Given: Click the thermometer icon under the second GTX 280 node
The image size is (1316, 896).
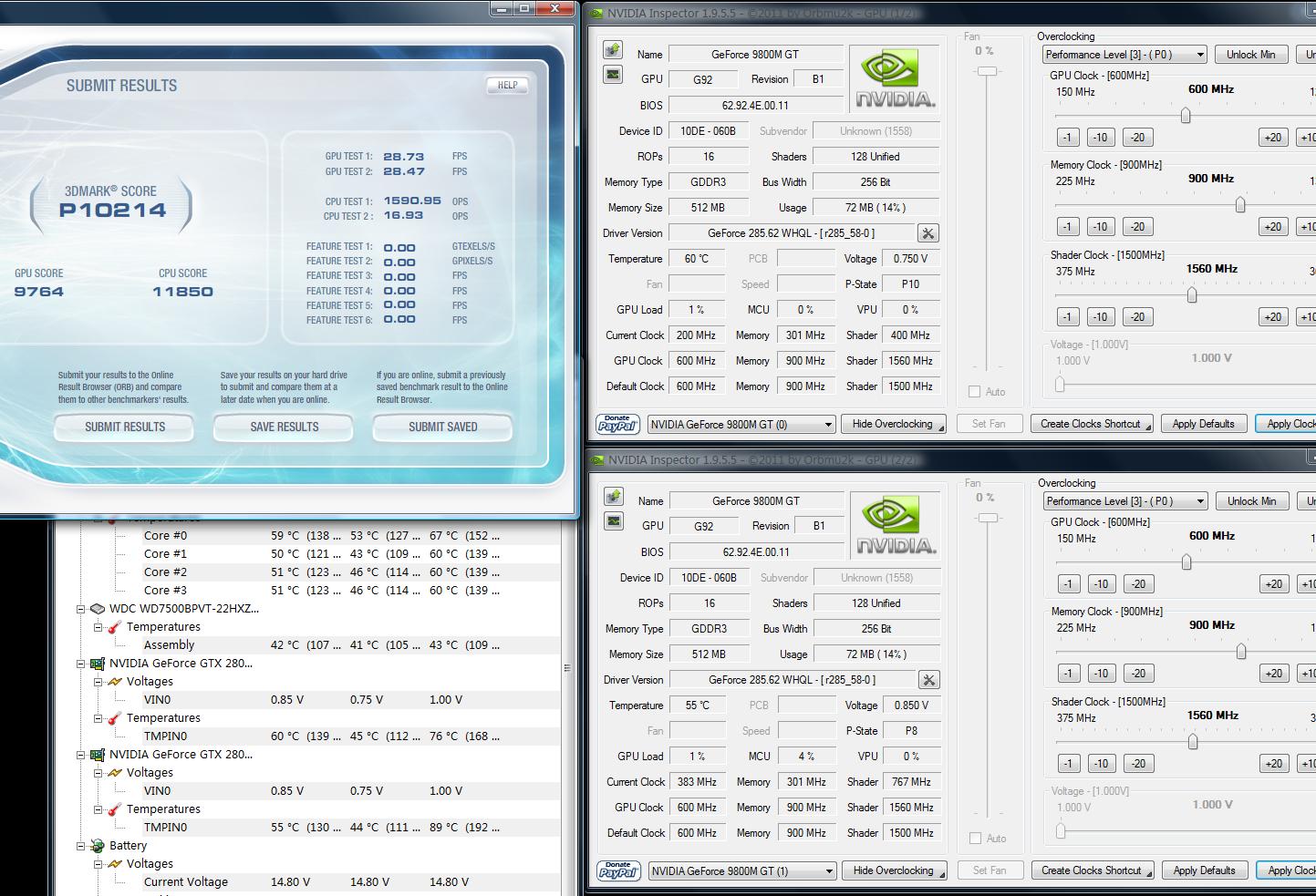Looking at the screenshot, I should click(114, 809).
